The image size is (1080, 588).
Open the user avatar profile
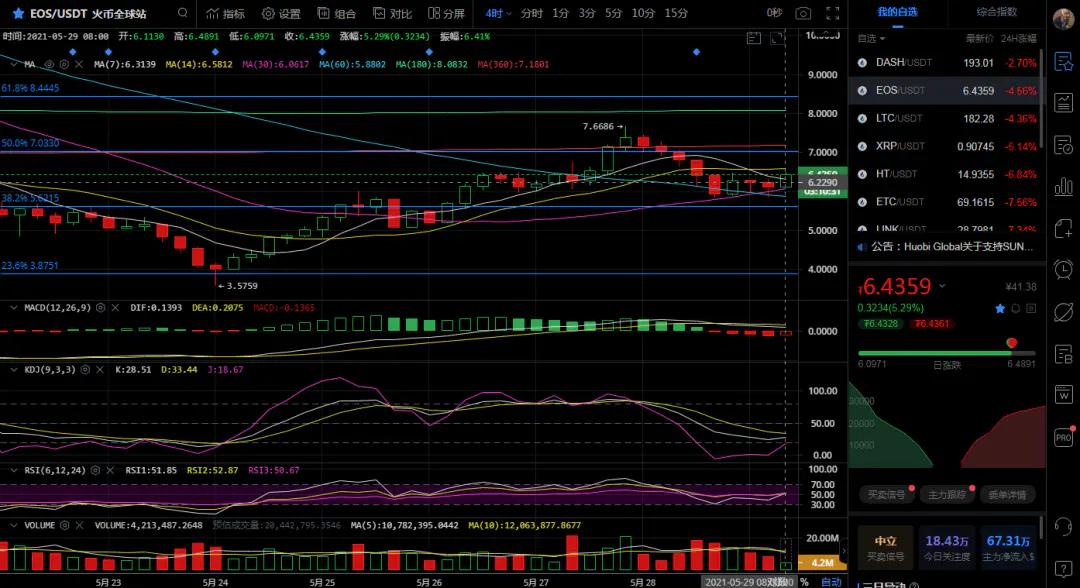(1064, 20)
